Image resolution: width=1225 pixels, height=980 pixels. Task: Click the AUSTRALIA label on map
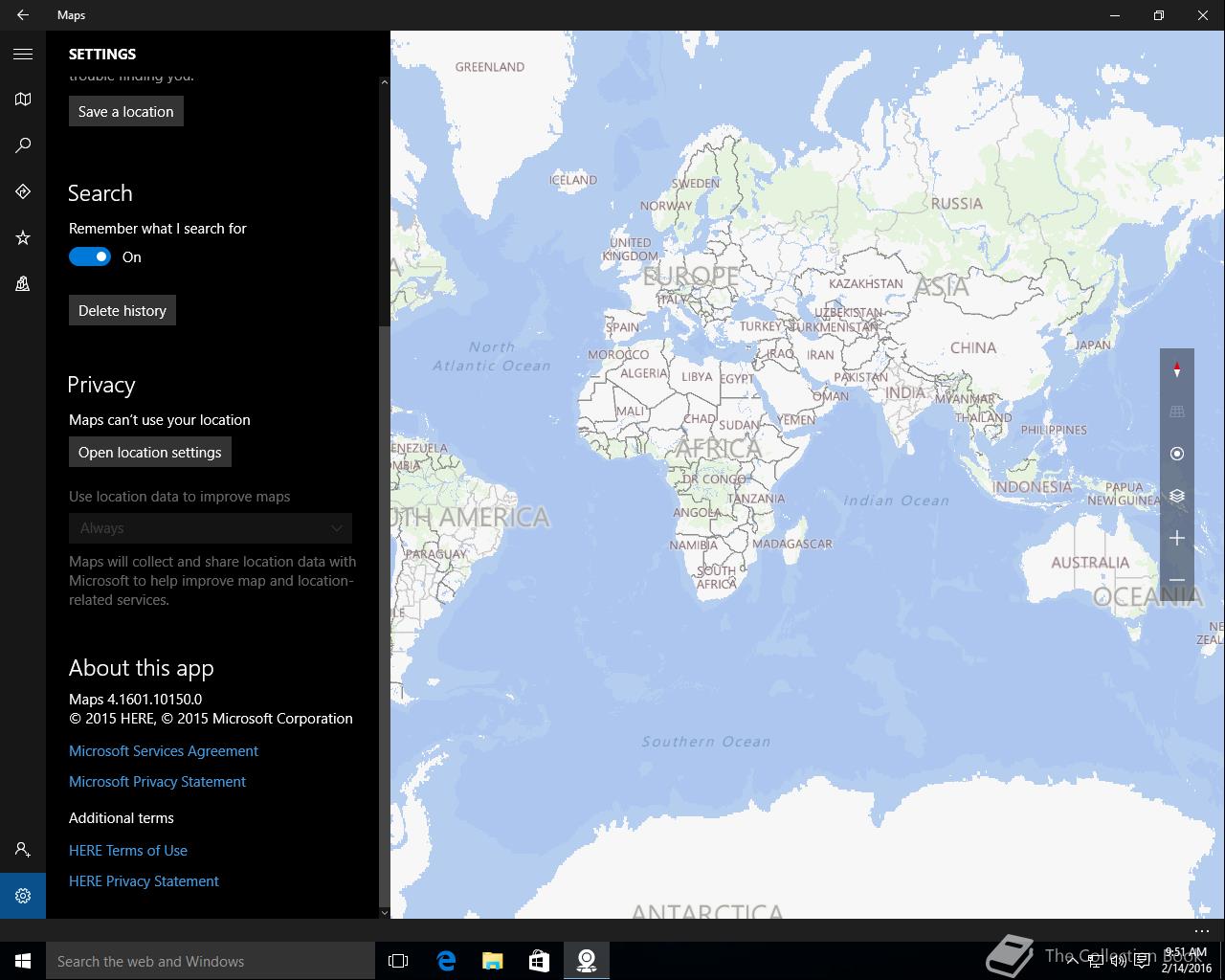[x=1090, y=563]
